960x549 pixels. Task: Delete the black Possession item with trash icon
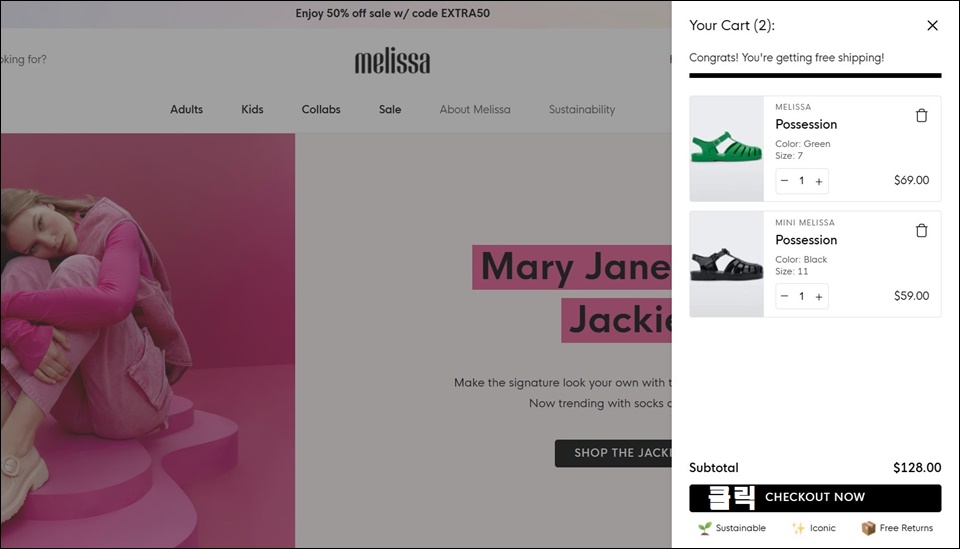coord(921,230)
